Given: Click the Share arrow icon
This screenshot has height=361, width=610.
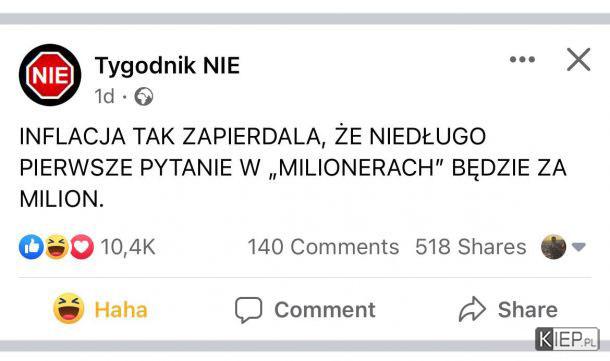Looking at the screenshot, I should pos(472,309).
